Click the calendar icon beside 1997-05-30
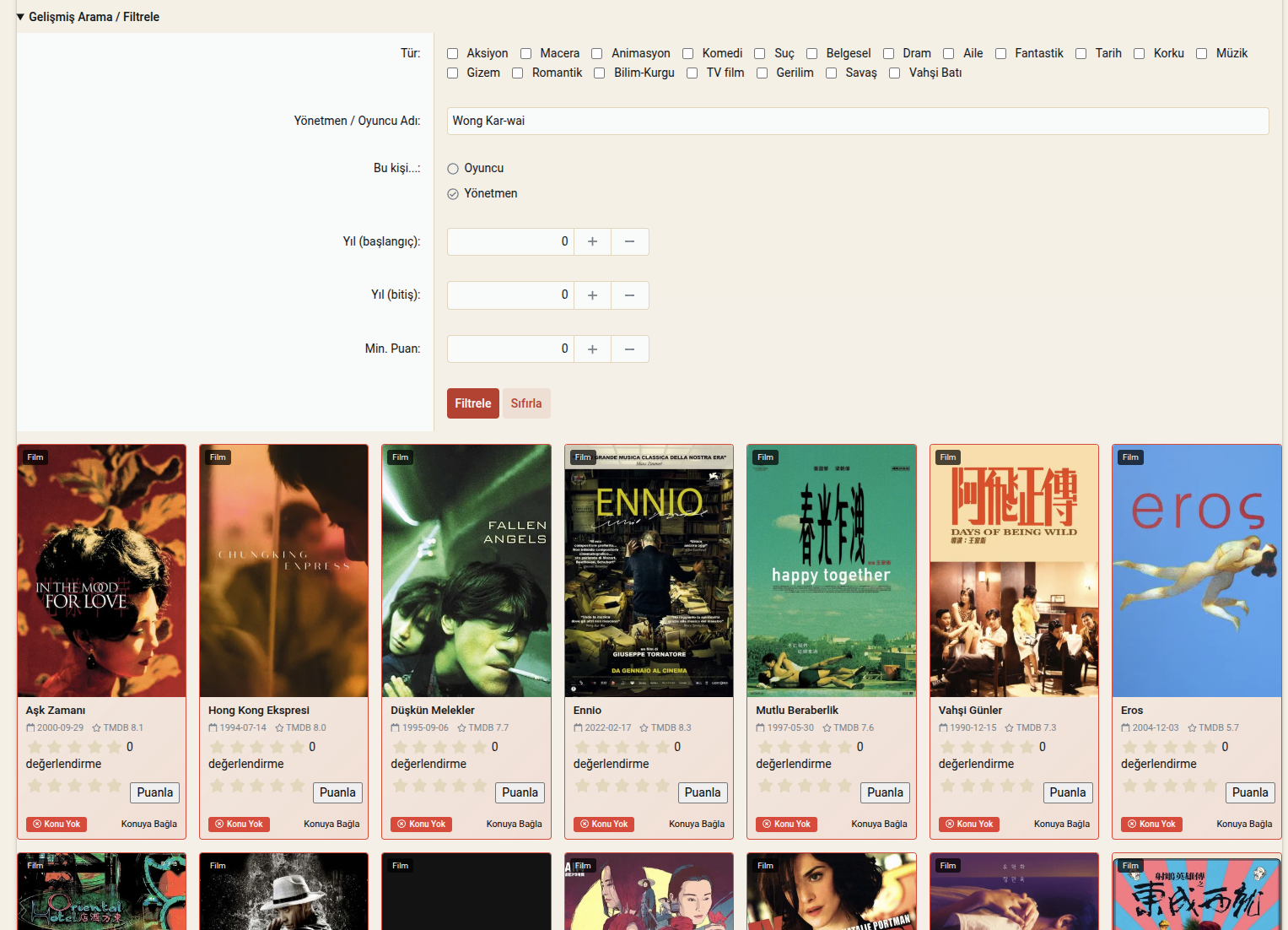 tap(761, 728)
